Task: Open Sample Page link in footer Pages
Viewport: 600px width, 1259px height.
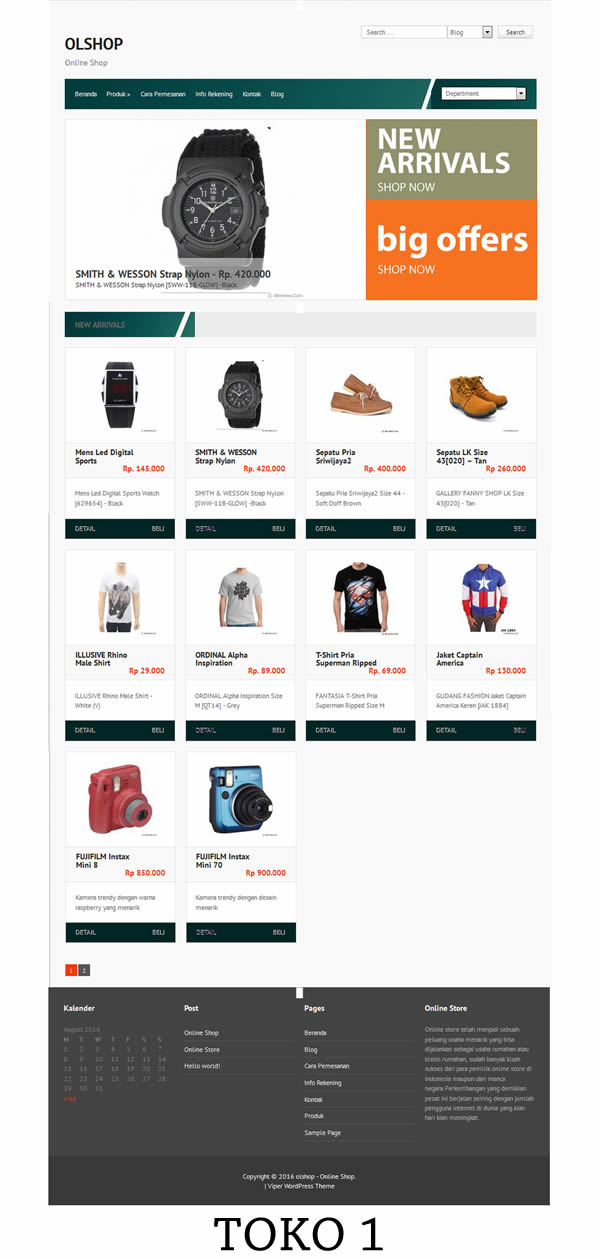Action: pyautogui.click(x=322, y=1133)
